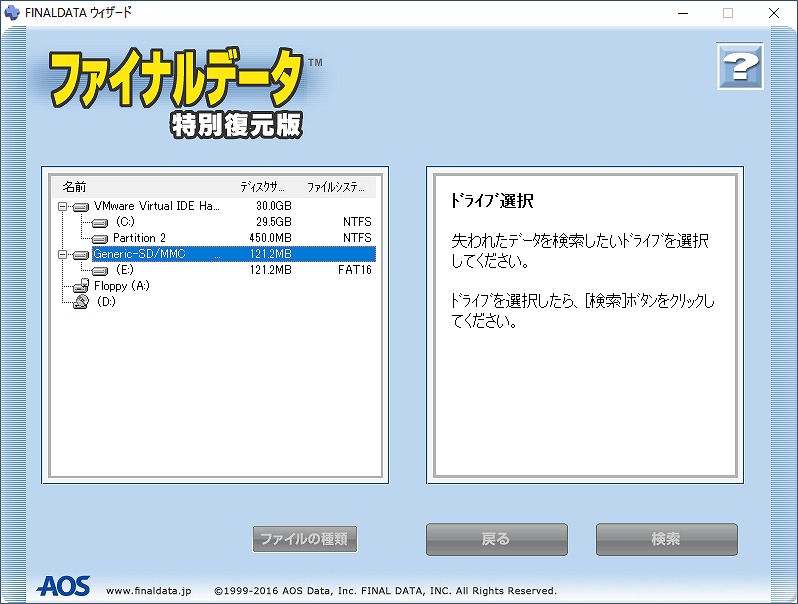This screenshot has width=798, height=604.
Task: Click the ファイルの種類 button
Action: 305,539
